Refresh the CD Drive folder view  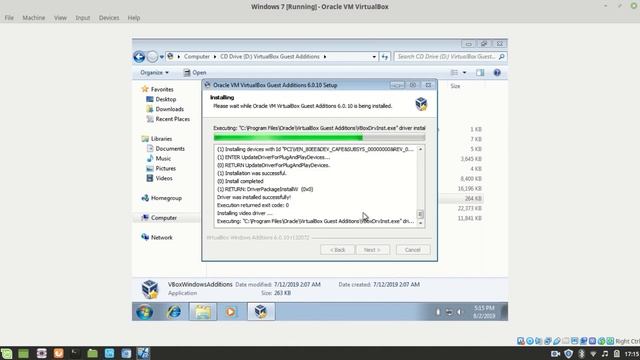pos(385,57)
